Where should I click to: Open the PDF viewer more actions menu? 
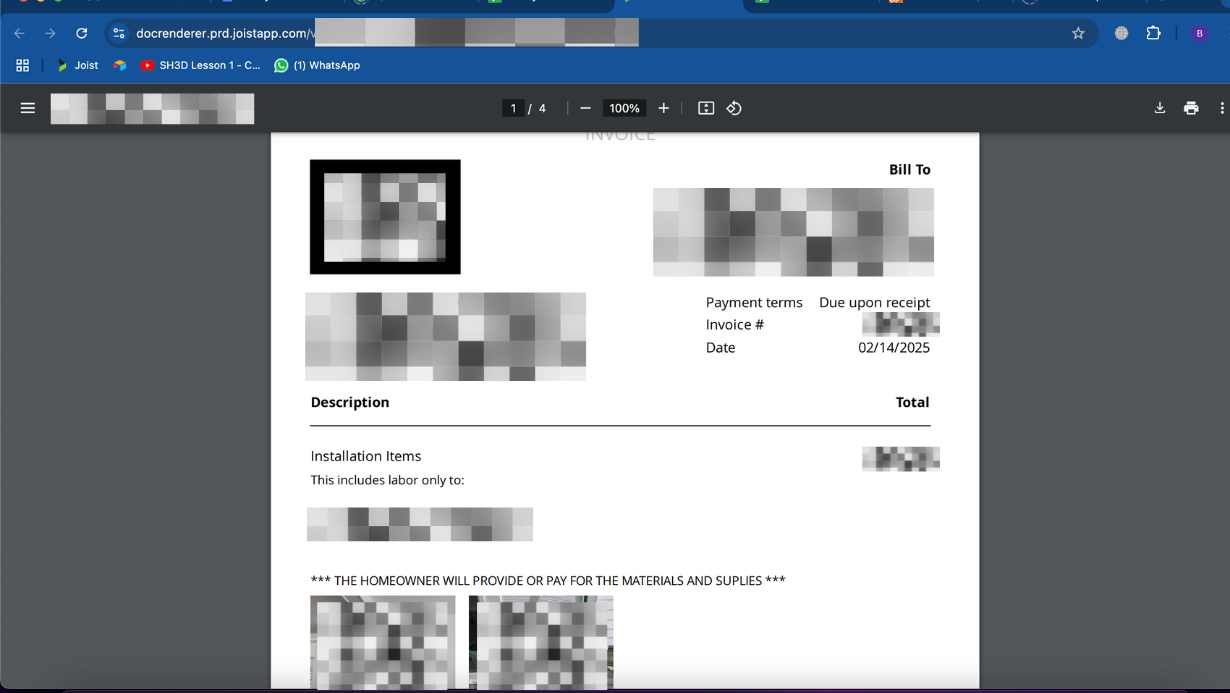[x=1222, y=108]
